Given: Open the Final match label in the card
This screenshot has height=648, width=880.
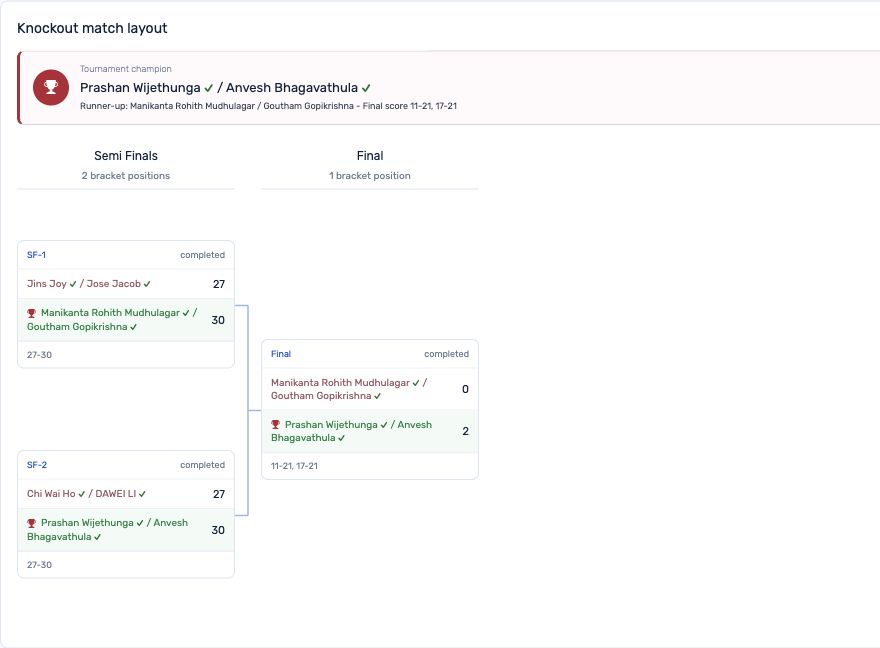Looking at the screenshot, I should click(281, 354).
